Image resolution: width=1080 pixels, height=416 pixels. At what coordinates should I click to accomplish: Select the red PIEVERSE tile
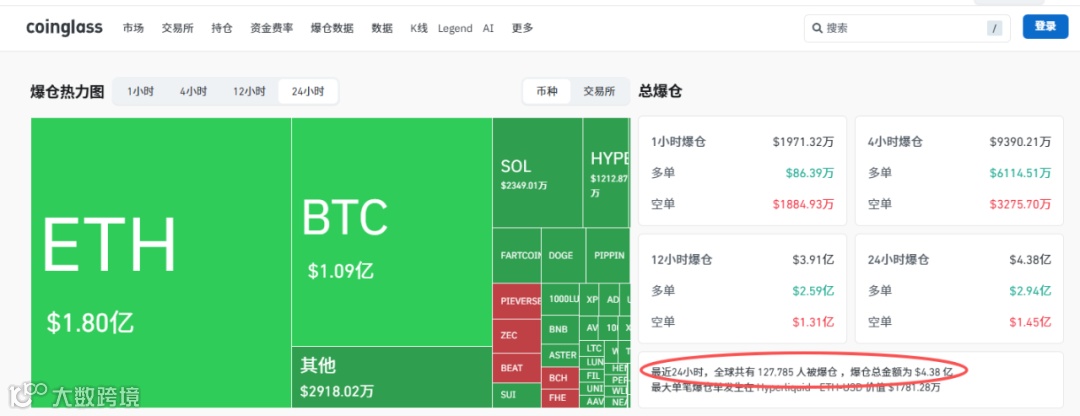coord(517,300)
